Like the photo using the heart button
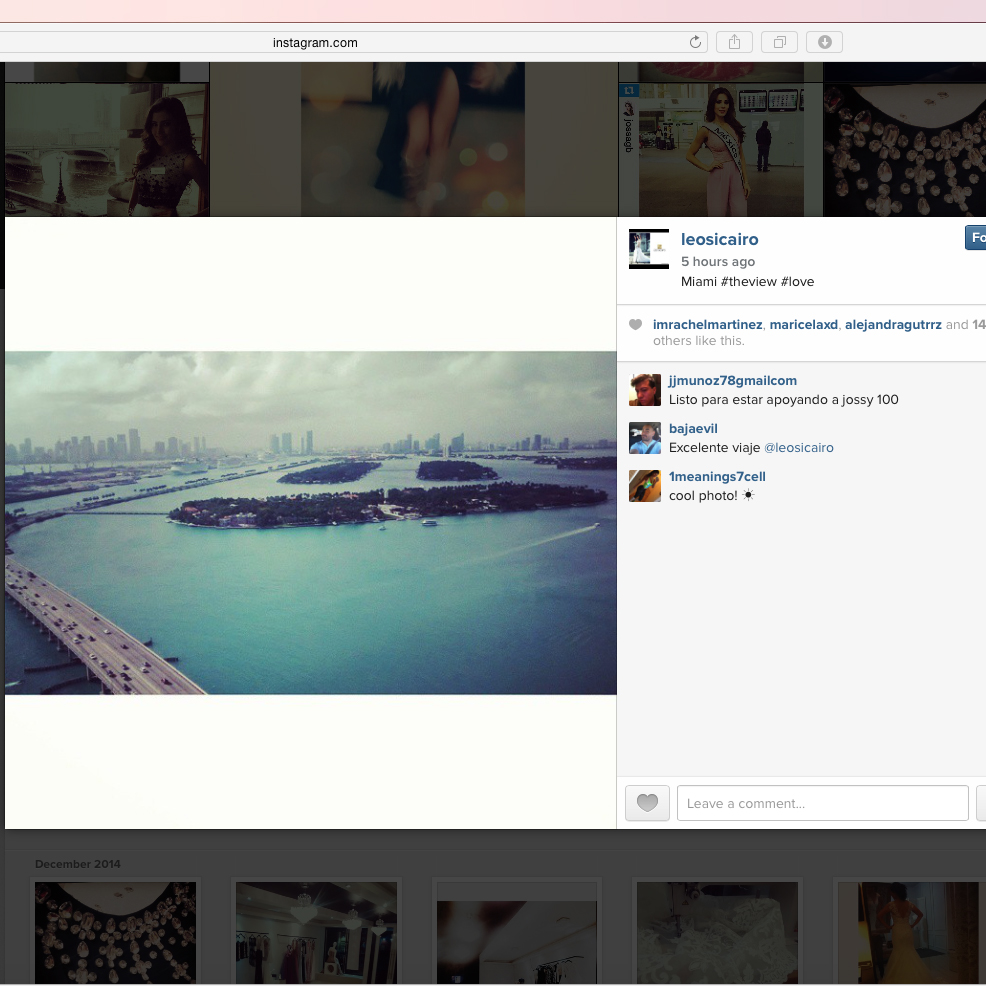986x986 pixels. [647, 803]
